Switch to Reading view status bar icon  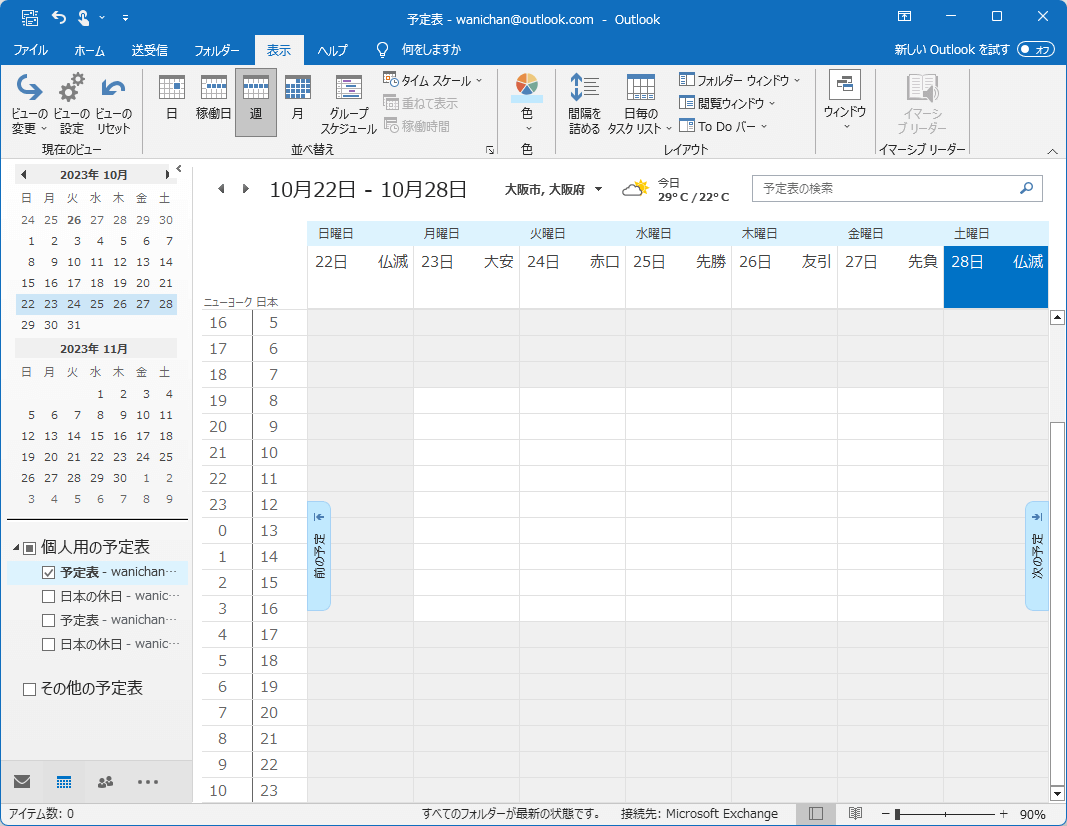click(855, 813)
